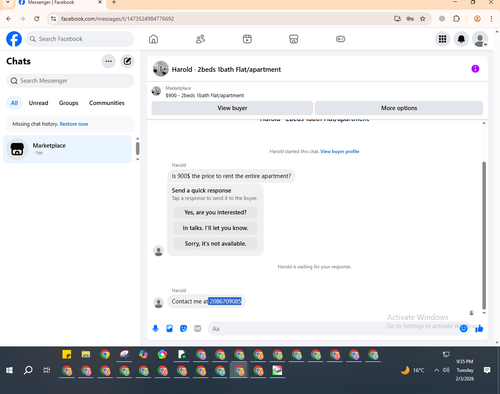Open the emoji picker in message box
Image resolution: width=500 pixels, height=394 pixels.
[463, 329]
